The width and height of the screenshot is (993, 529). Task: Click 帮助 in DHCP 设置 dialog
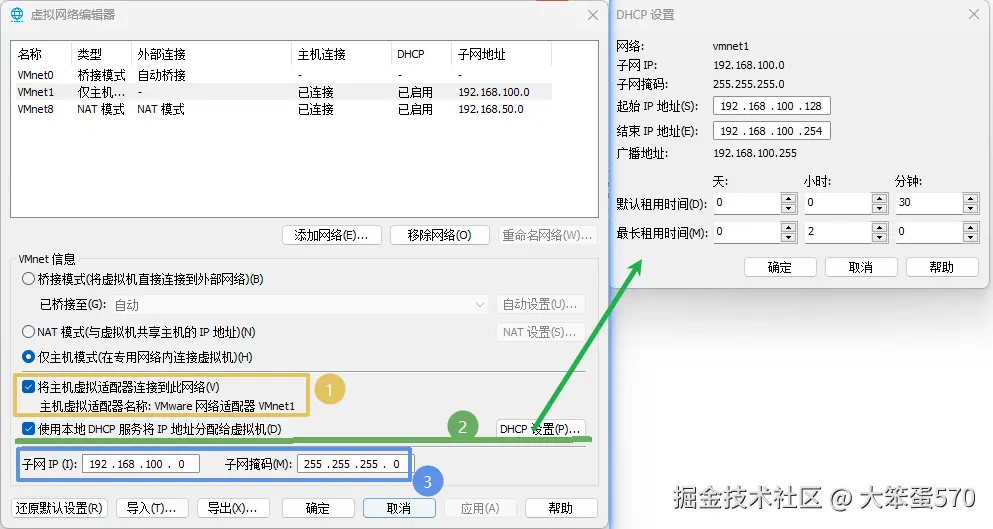942,267
